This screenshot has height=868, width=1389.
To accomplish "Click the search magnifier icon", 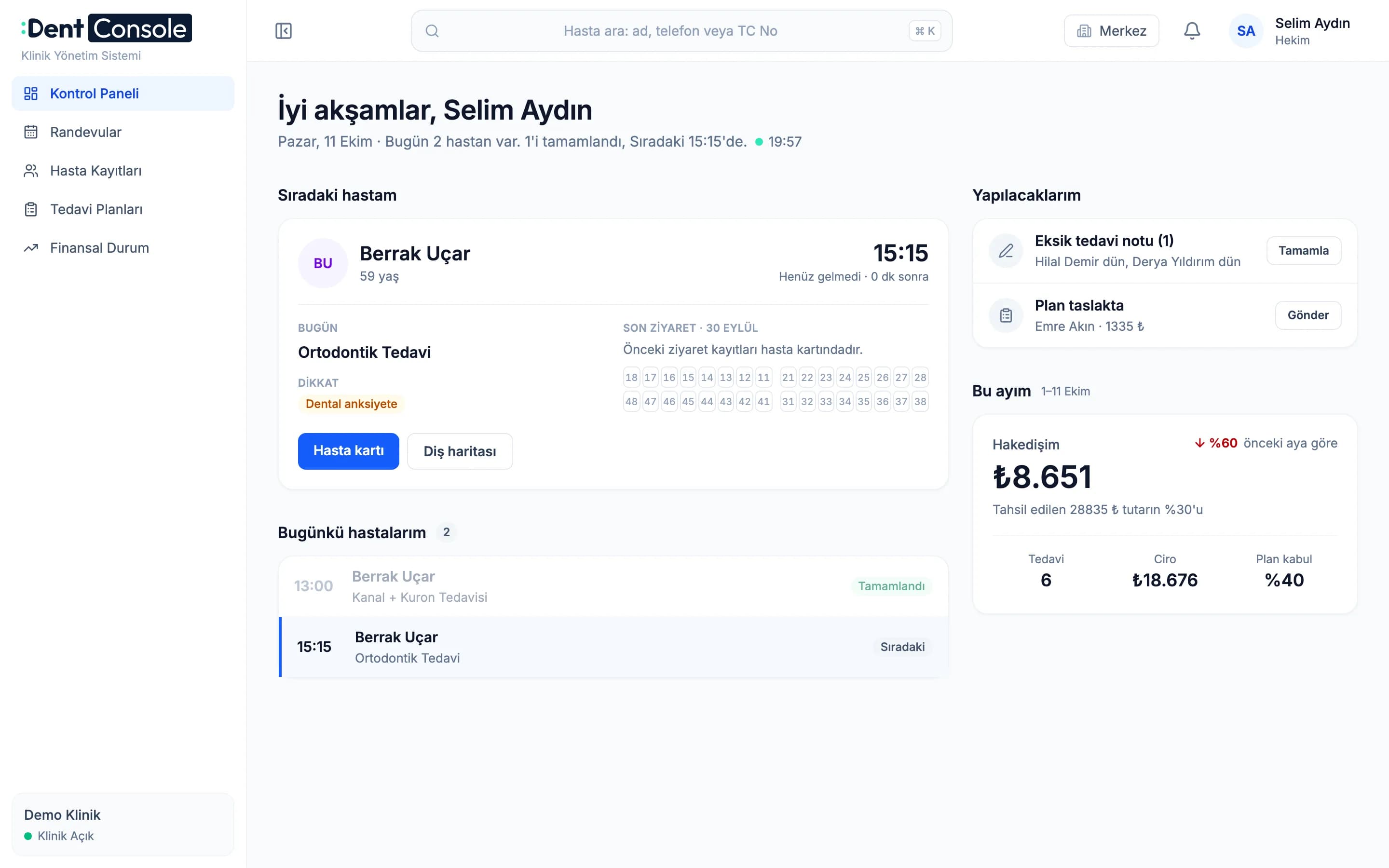I will pyautogui.click(x=432, y=31).
